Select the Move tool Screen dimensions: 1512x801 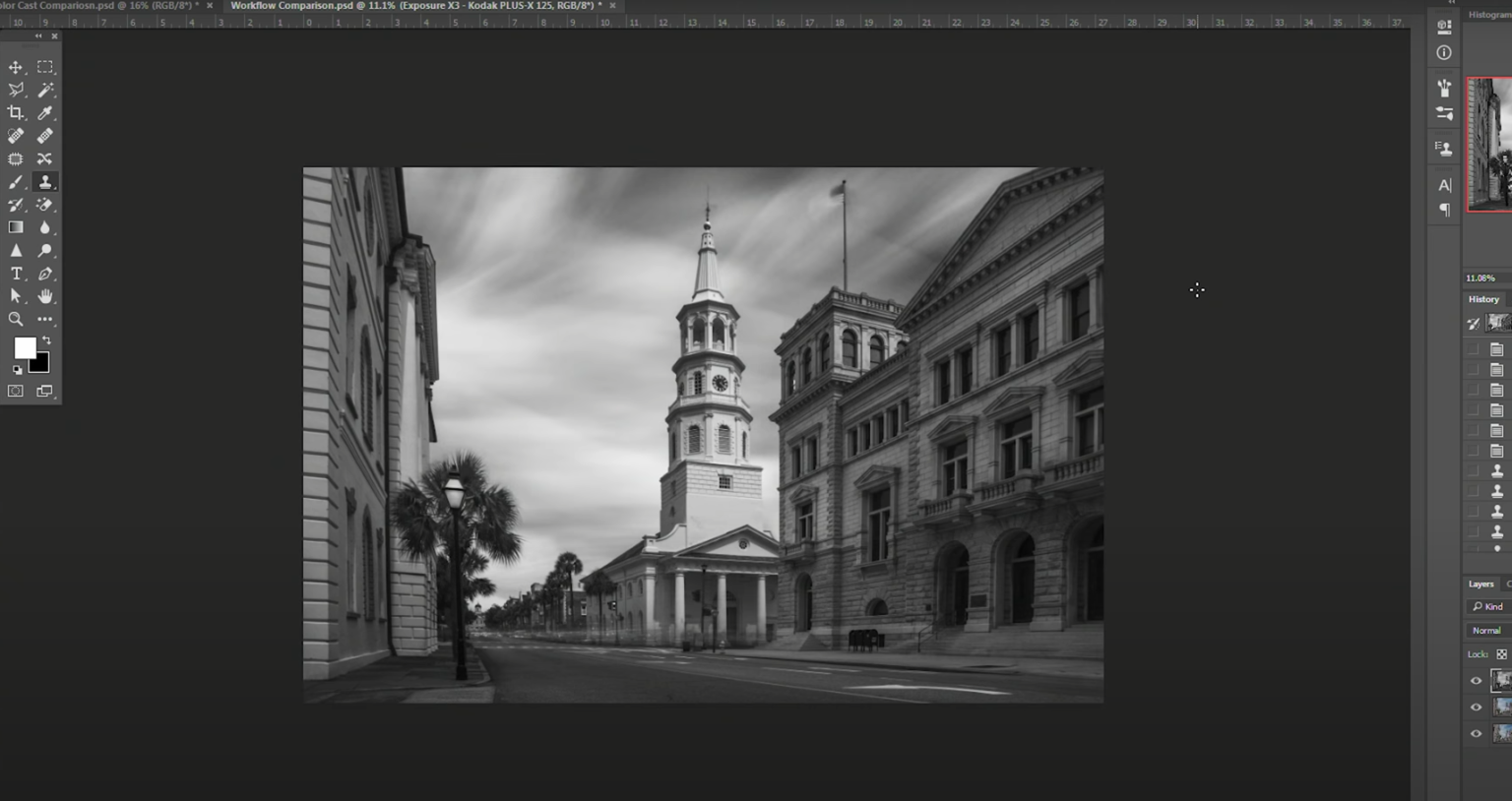click(14, 67)
